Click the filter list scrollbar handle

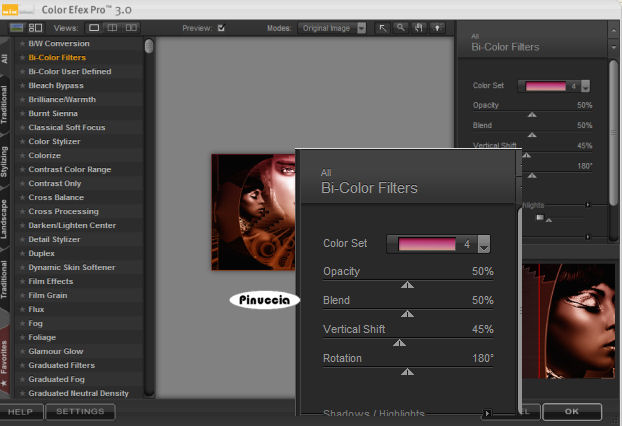tap(149, 46)
